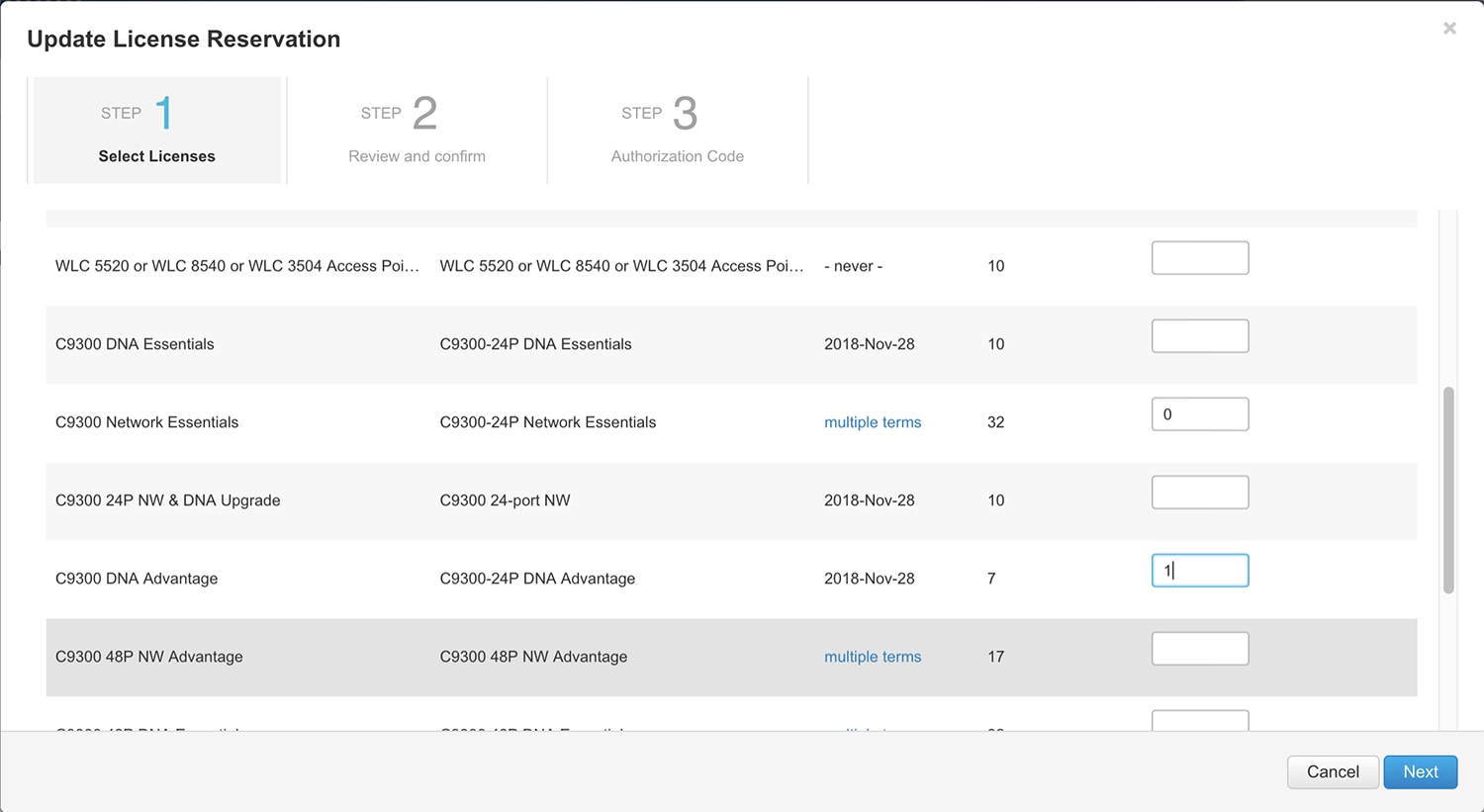This screenshot has height=812, width=1484.
Task: Open Step 3 Authorization Code tab
Action: tap(678, 130)
